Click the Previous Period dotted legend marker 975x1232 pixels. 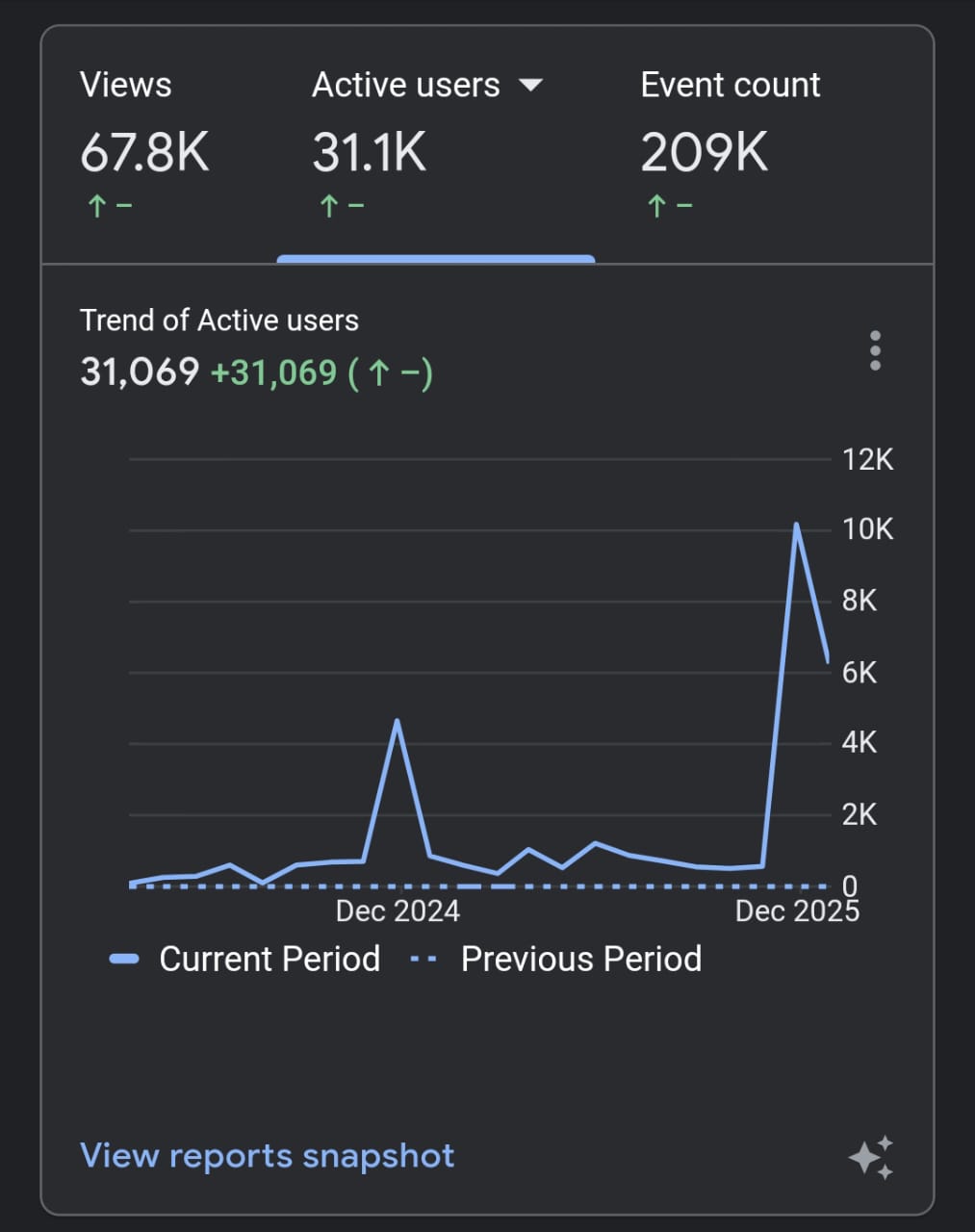pyautogui.click(x=423, y=959)
